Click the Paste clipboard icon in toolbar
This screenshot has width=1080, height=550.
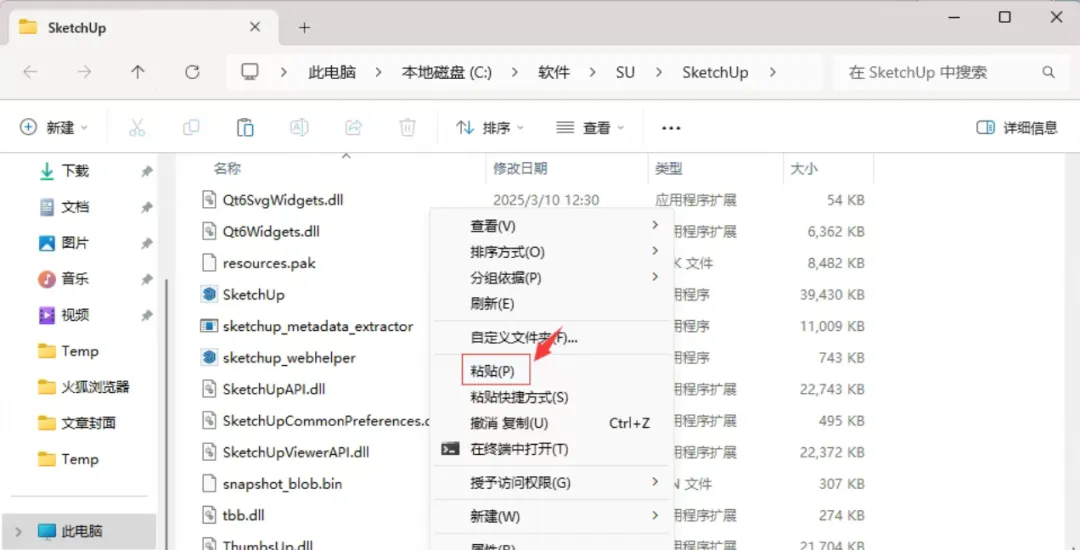[x=245, y=127]
